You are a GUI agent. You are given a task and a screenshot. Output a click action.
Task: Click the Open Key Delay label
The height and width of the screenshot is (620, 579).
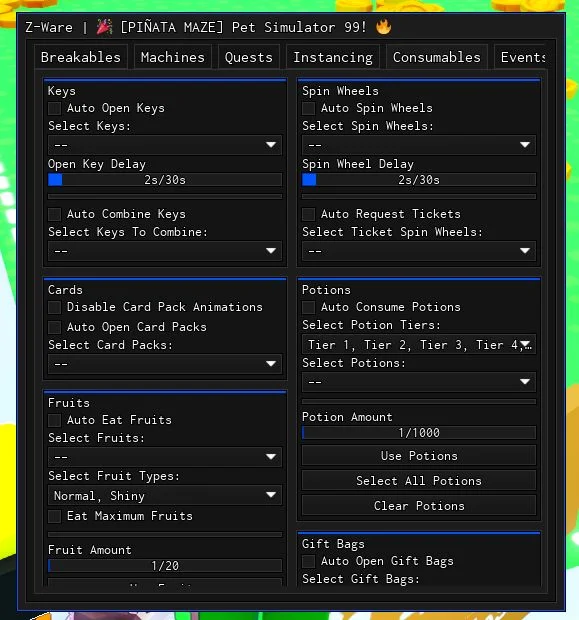(97, 164)
